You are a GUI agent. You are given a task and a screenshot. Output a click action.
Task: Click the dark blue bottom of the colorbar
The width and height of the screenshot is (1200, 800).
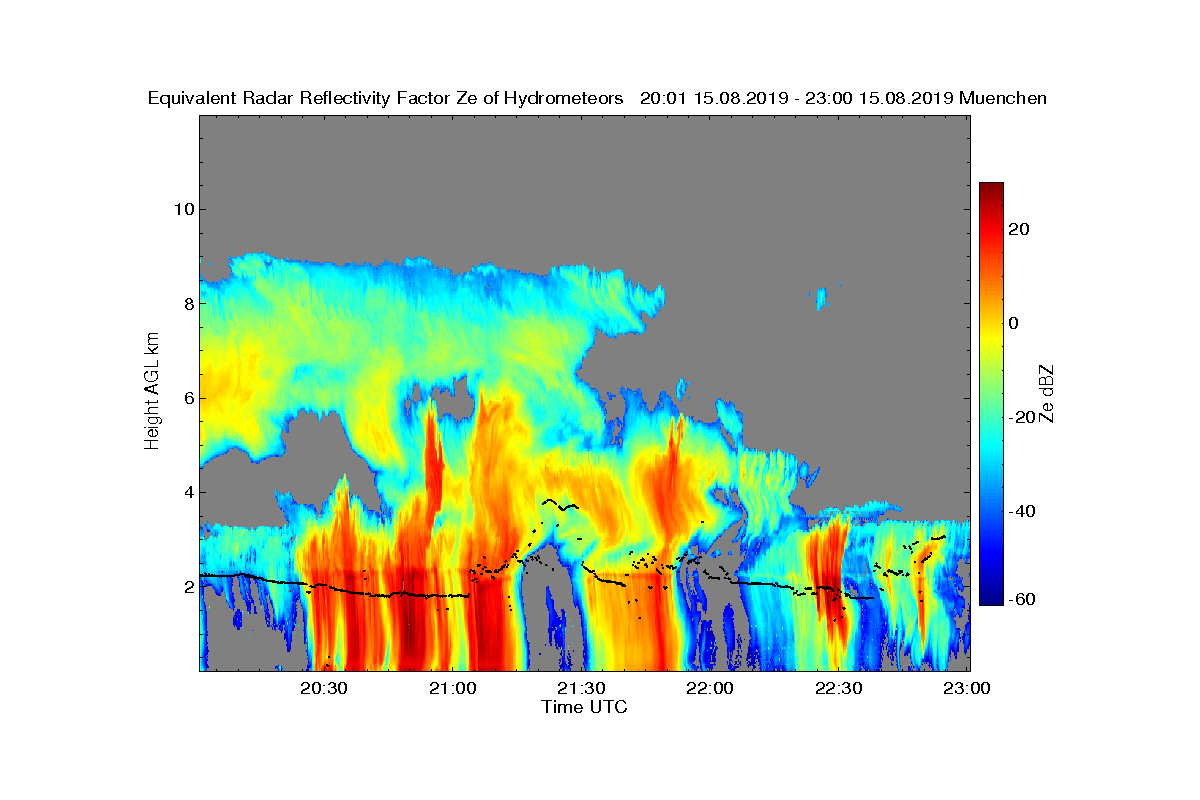coord(991,597)
